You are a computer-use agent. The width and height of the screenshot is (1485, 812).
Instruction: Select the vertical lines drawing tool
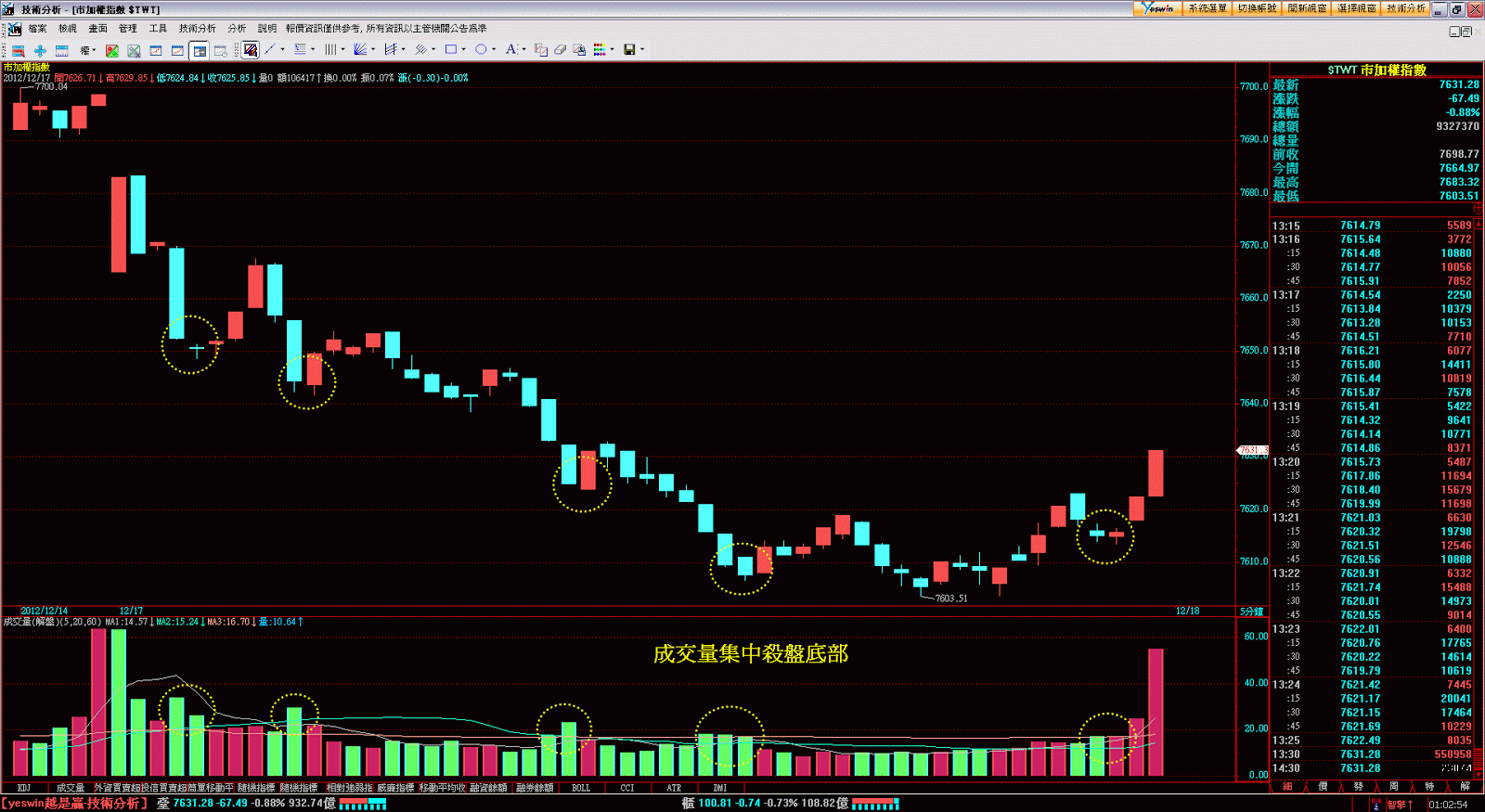point(329,49)
